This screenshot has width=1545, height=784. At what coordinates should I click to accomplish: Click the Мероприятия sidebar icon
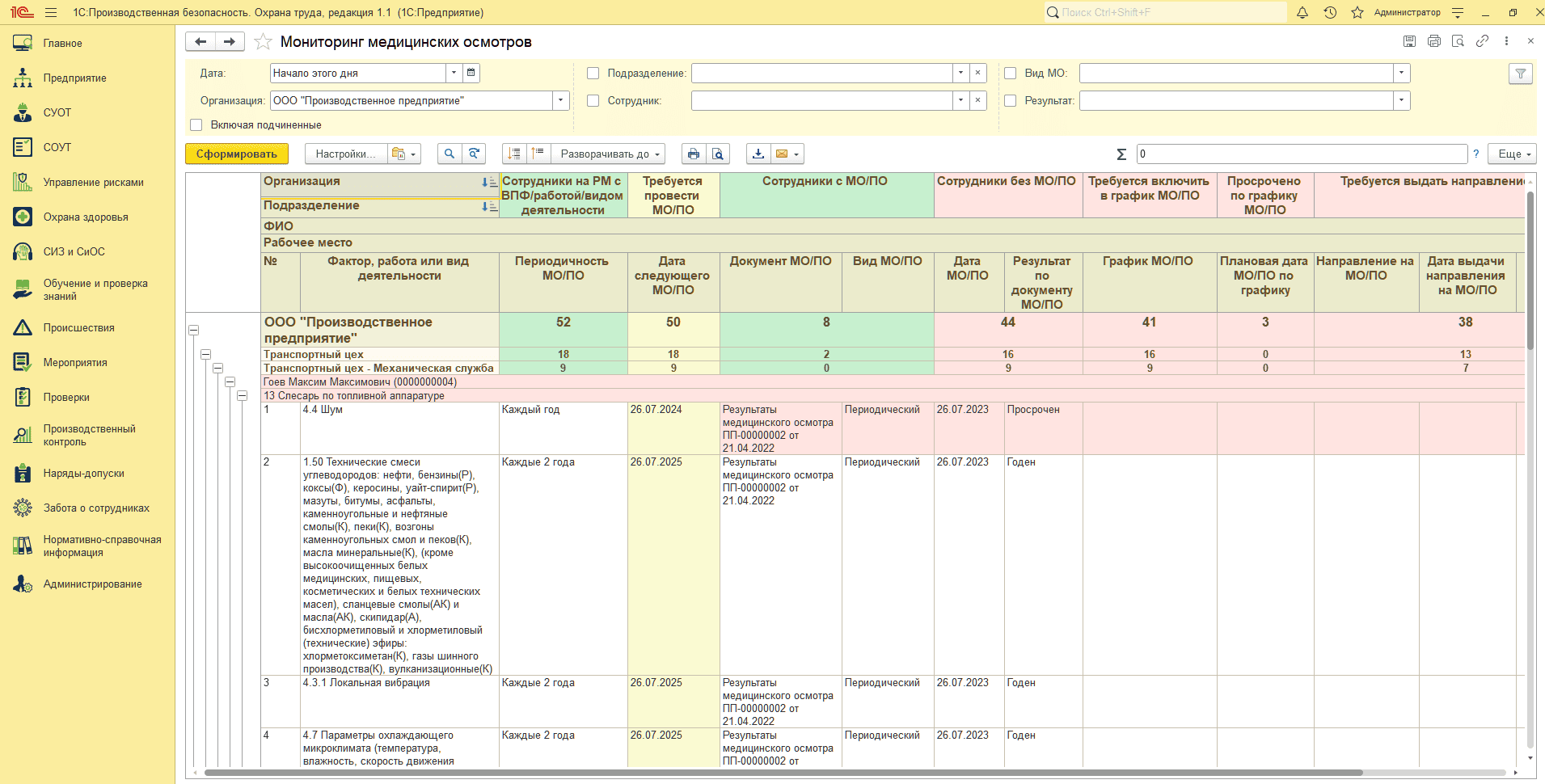coord(23,362)
